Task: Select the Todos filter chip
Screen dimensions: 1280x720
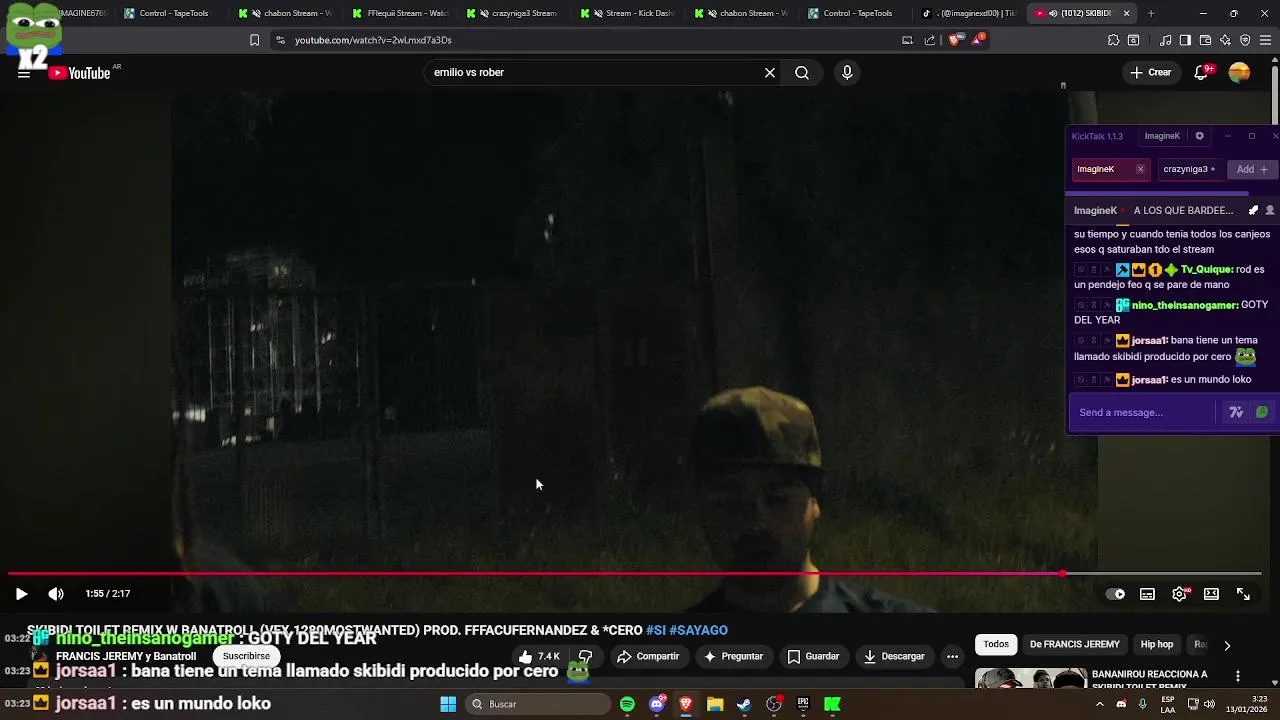Action: [x=996, y=645]
